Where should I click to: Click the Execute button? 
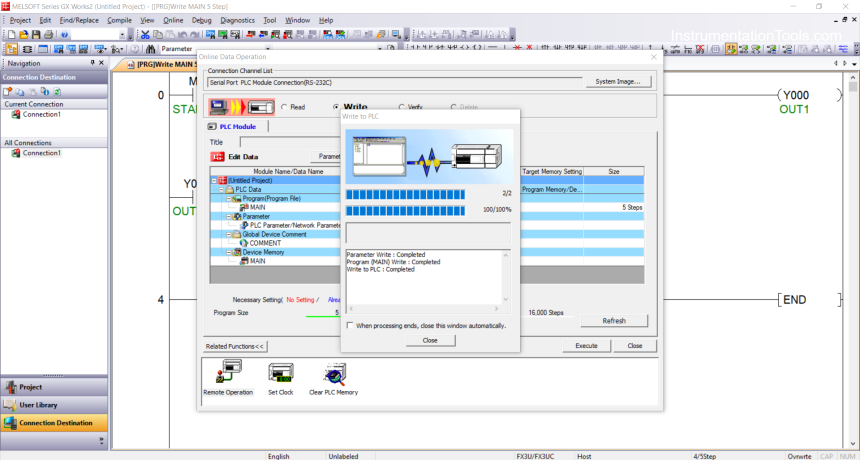[x=586, y=346]
